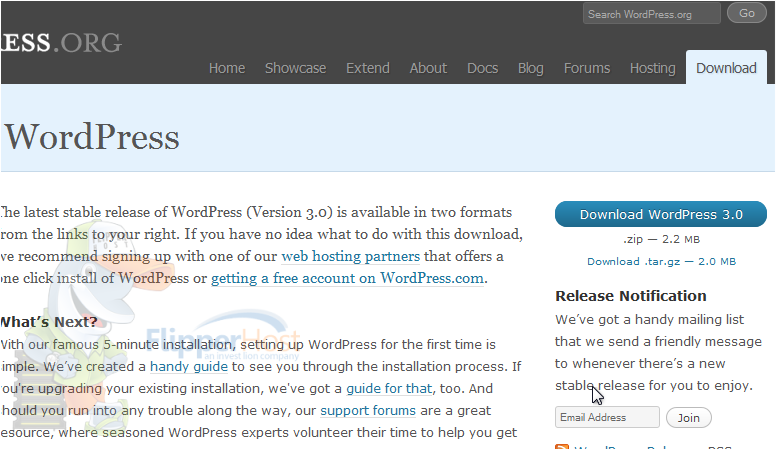The image size is (776, 450).
Task: Download the .tar.gz 2.0 MB archive
Action: [x=661, y=261]
